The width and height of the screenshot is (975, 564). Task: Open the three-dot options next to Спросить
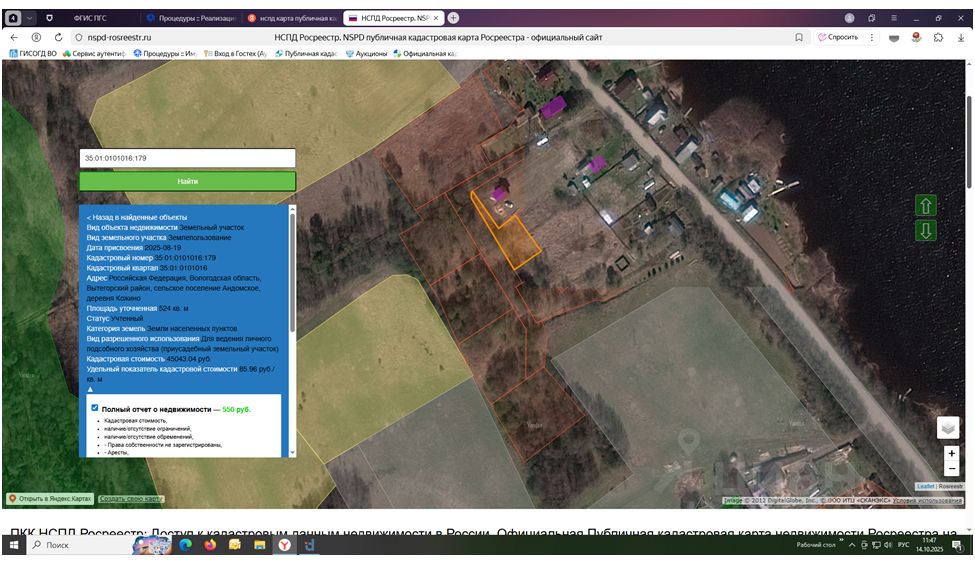(872, 37)
